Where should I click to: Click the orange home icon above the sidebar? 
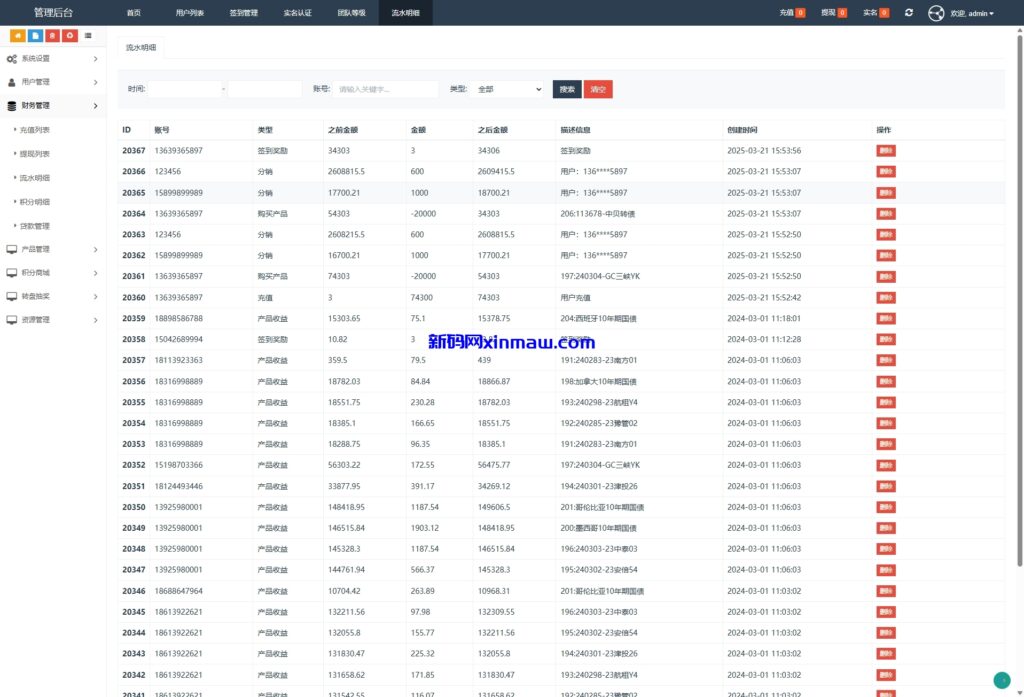click(17, 35)
